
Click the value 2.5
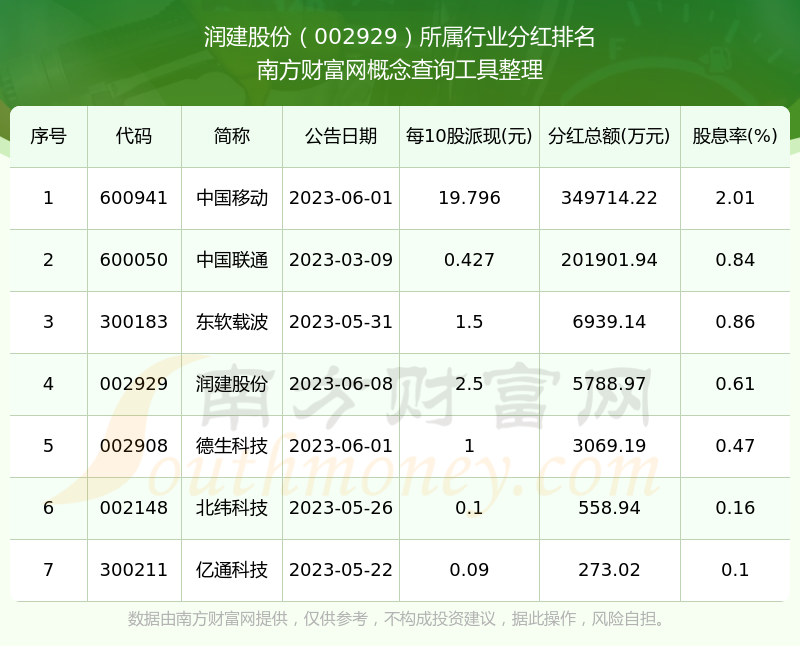coord(469,384)
